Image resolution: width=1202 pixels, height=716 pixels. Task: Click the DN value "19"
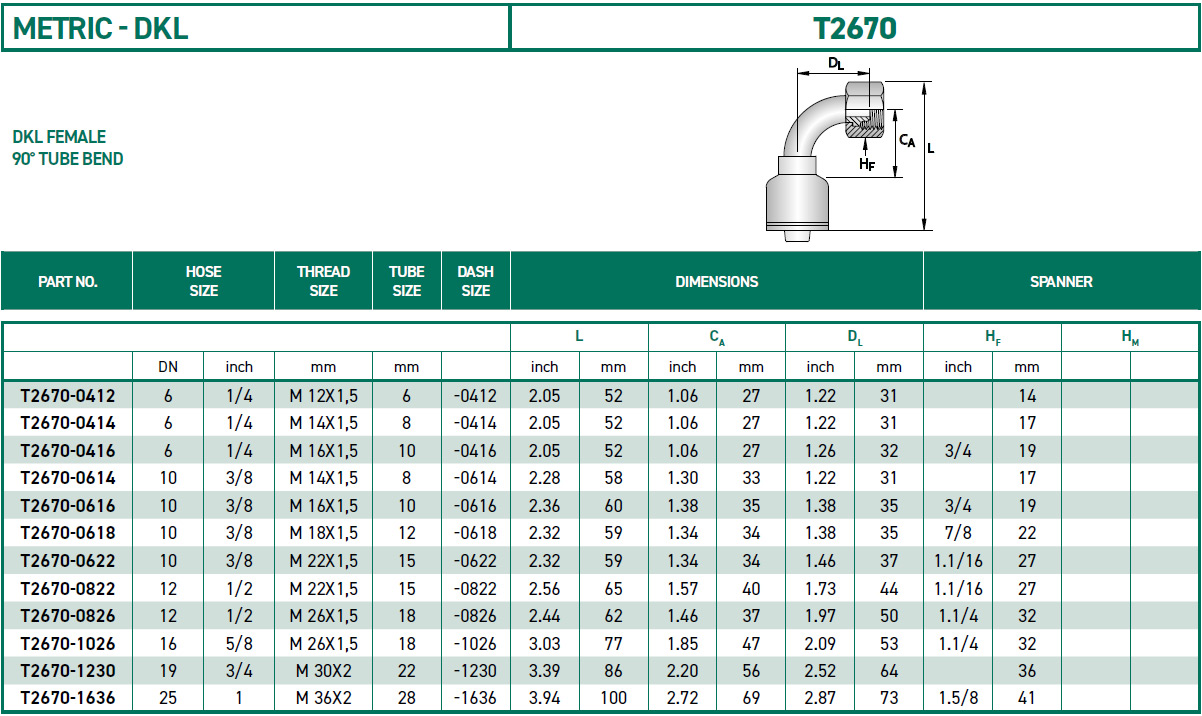[168, 671]
